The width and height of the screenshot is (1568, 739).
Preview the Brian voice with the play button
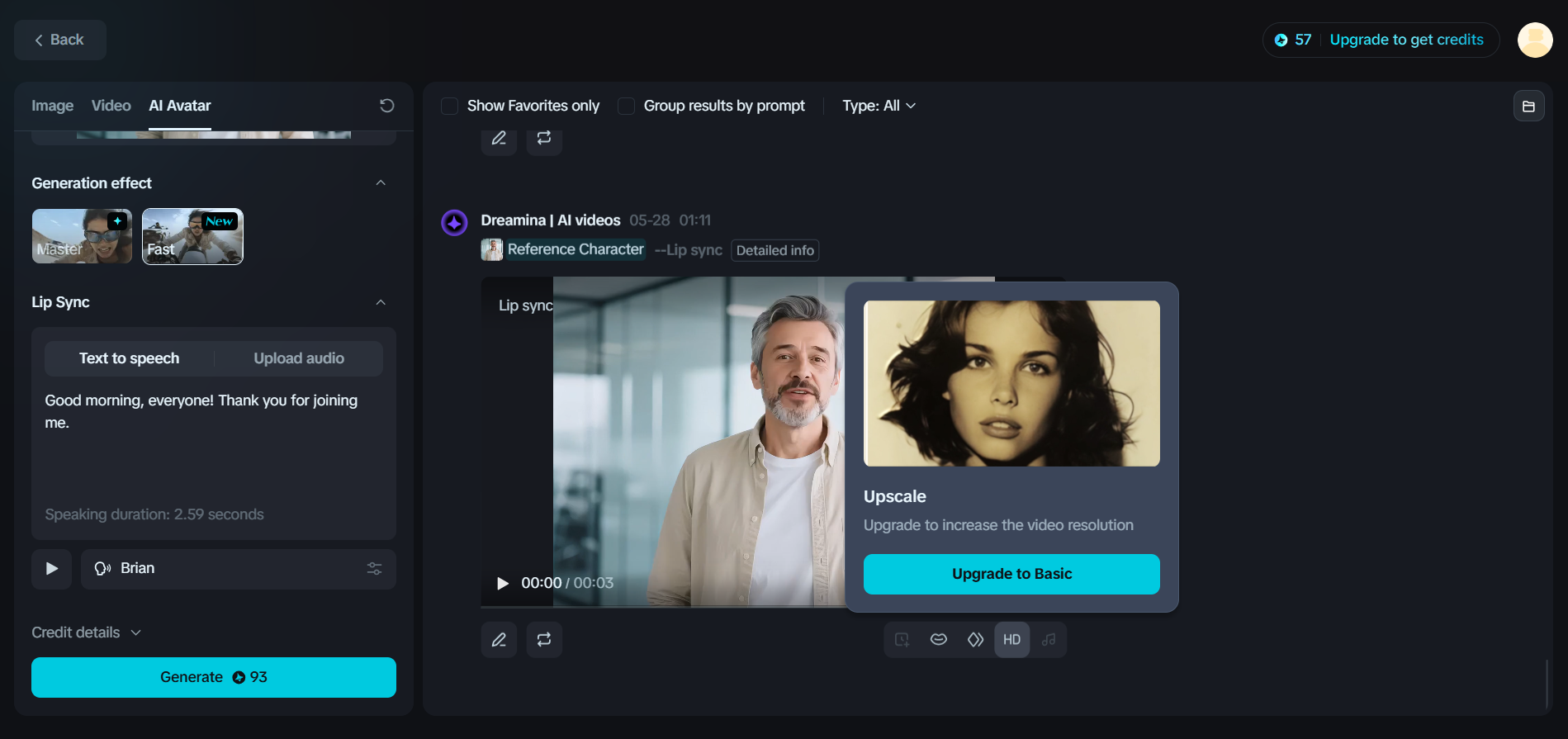click(x=51, y=569)
